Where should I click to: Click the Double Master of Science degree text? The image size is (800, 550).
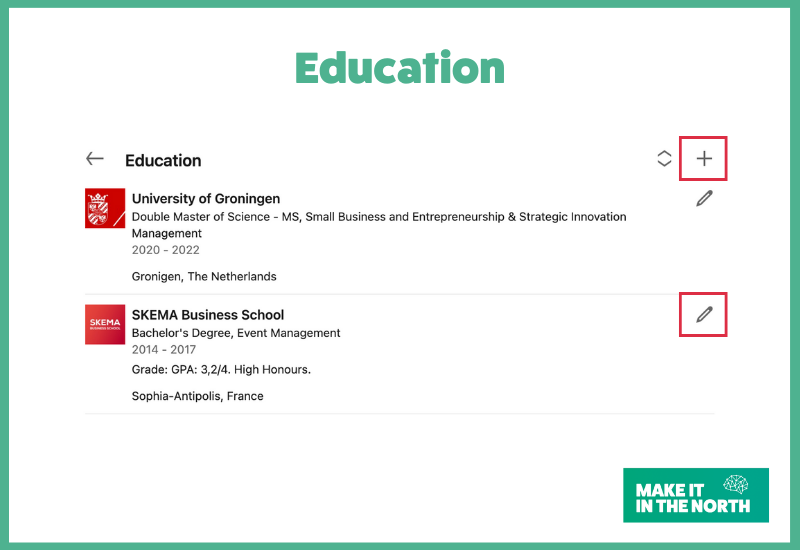379,217
